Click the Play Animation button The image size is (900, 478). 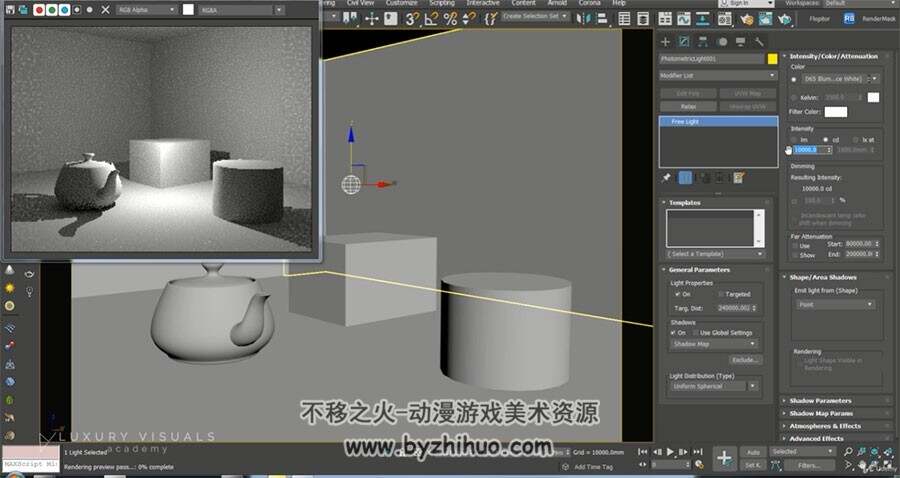pyautogui.click(x=670, y=452)
